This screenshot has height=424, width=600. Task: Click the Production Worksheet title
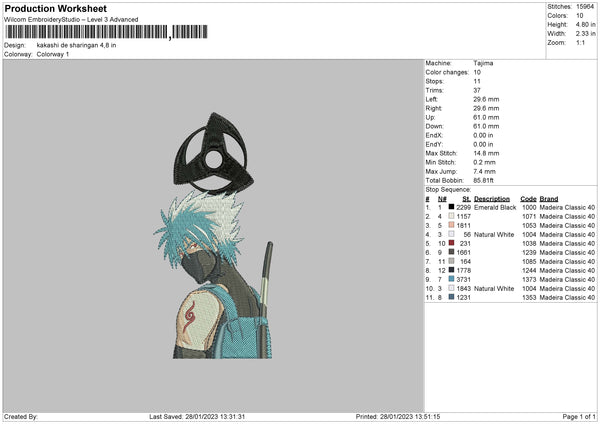55,8
